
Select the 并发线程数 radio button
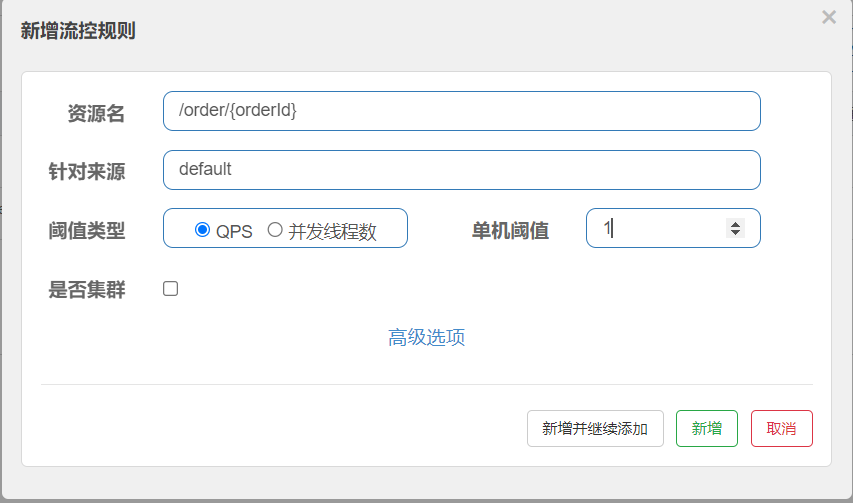275,230
